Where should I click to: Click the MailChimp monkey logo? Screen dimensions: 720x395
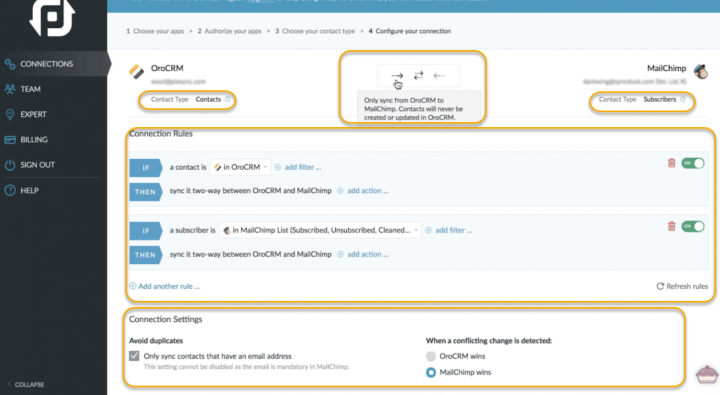coord(701,71)
